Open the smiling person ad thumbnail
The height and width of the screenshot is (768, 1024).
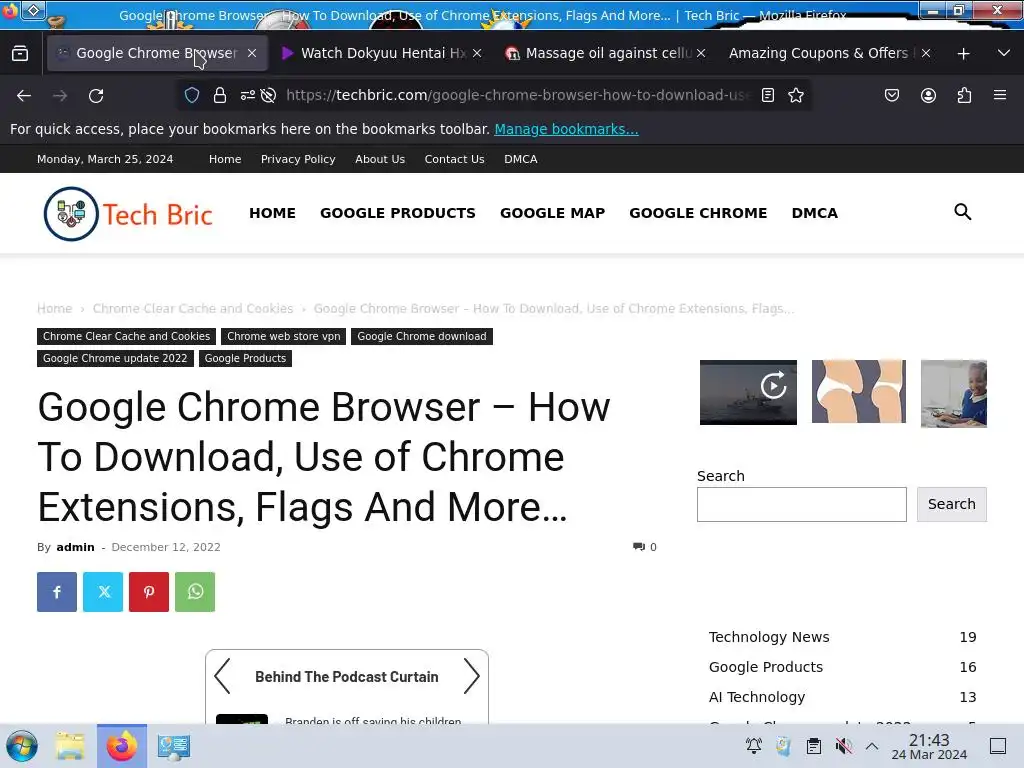pos(953,393)
